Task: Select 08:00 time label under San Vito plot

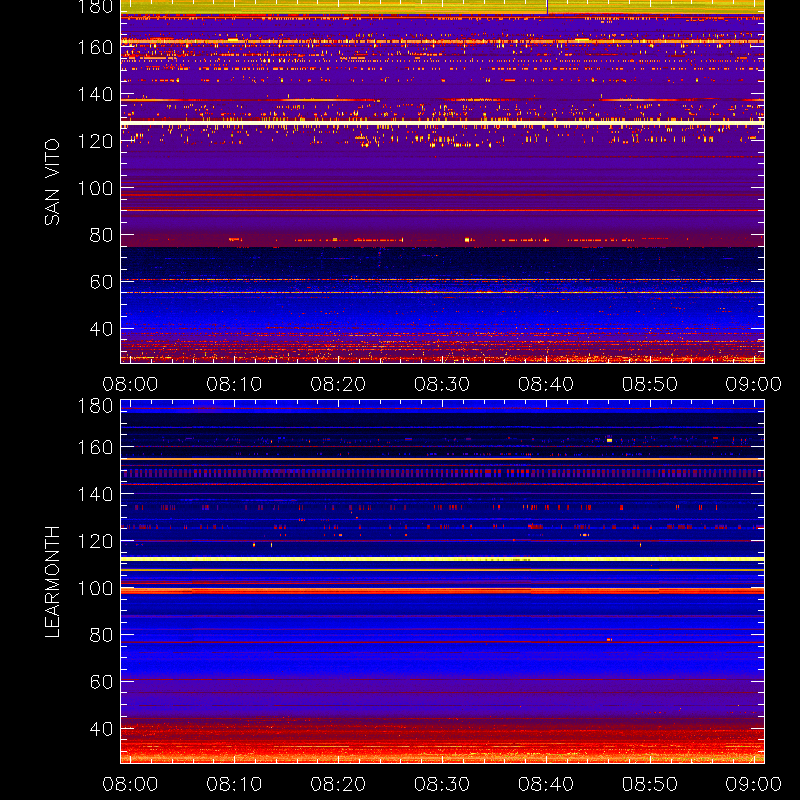Action: tap(130, 384)
